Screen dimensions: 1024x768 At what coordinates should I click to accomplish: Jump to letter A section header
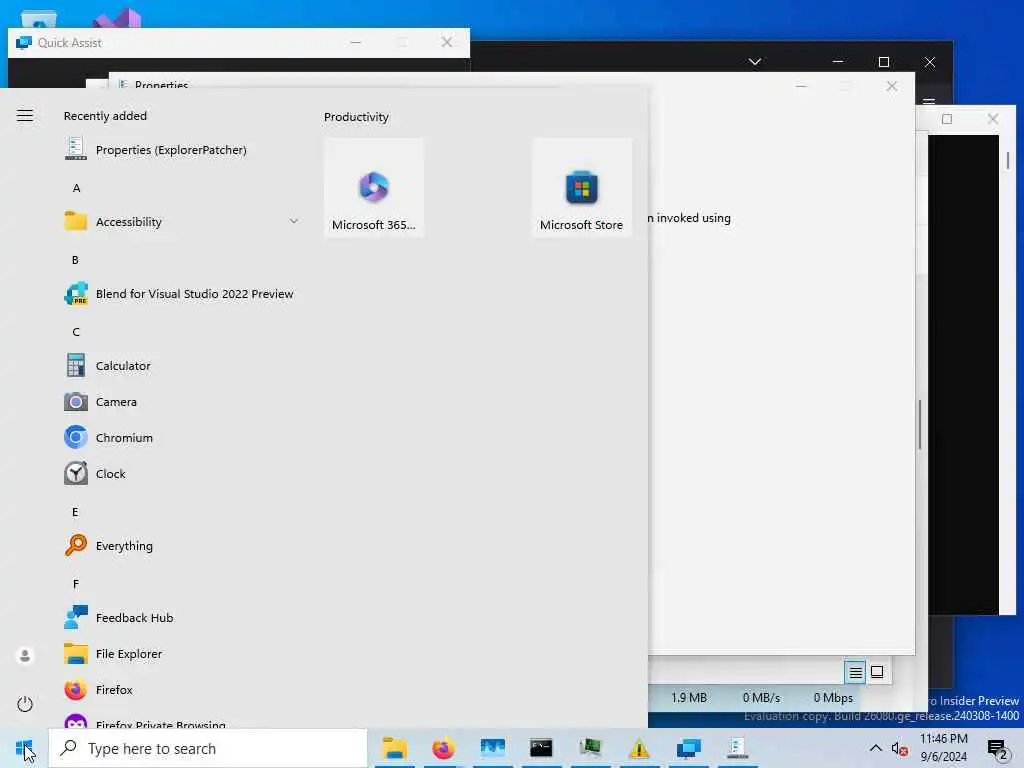click(x=76, y=188)
